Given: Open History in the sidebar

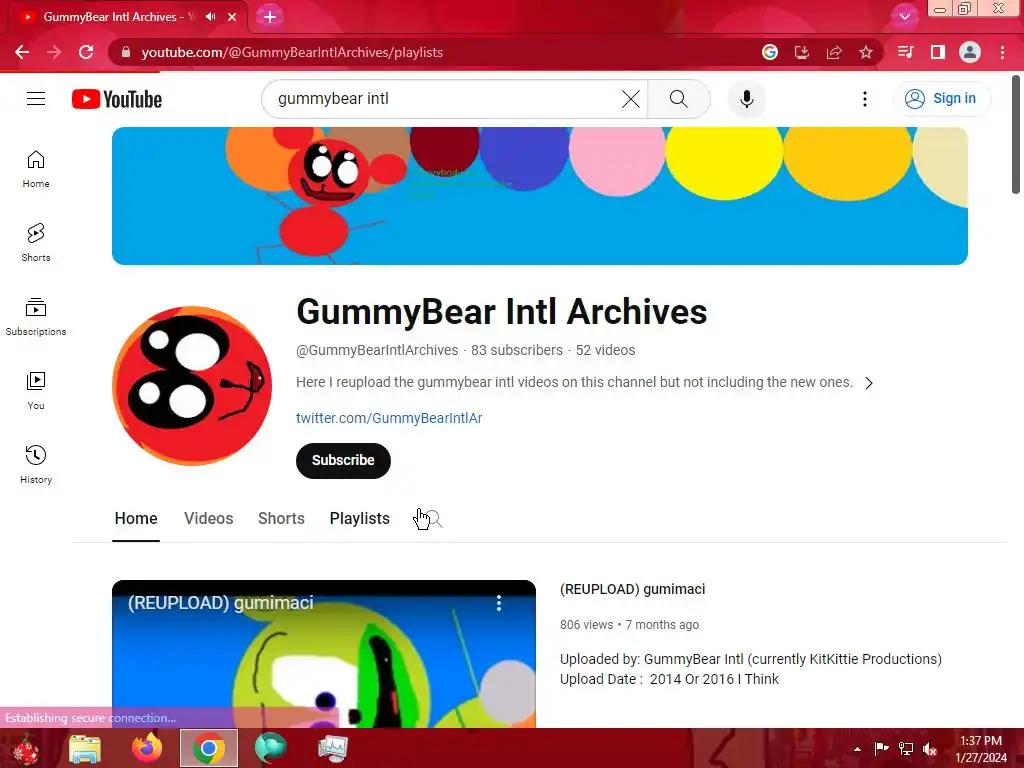Looking at the screenshot, I should [36, 464].
